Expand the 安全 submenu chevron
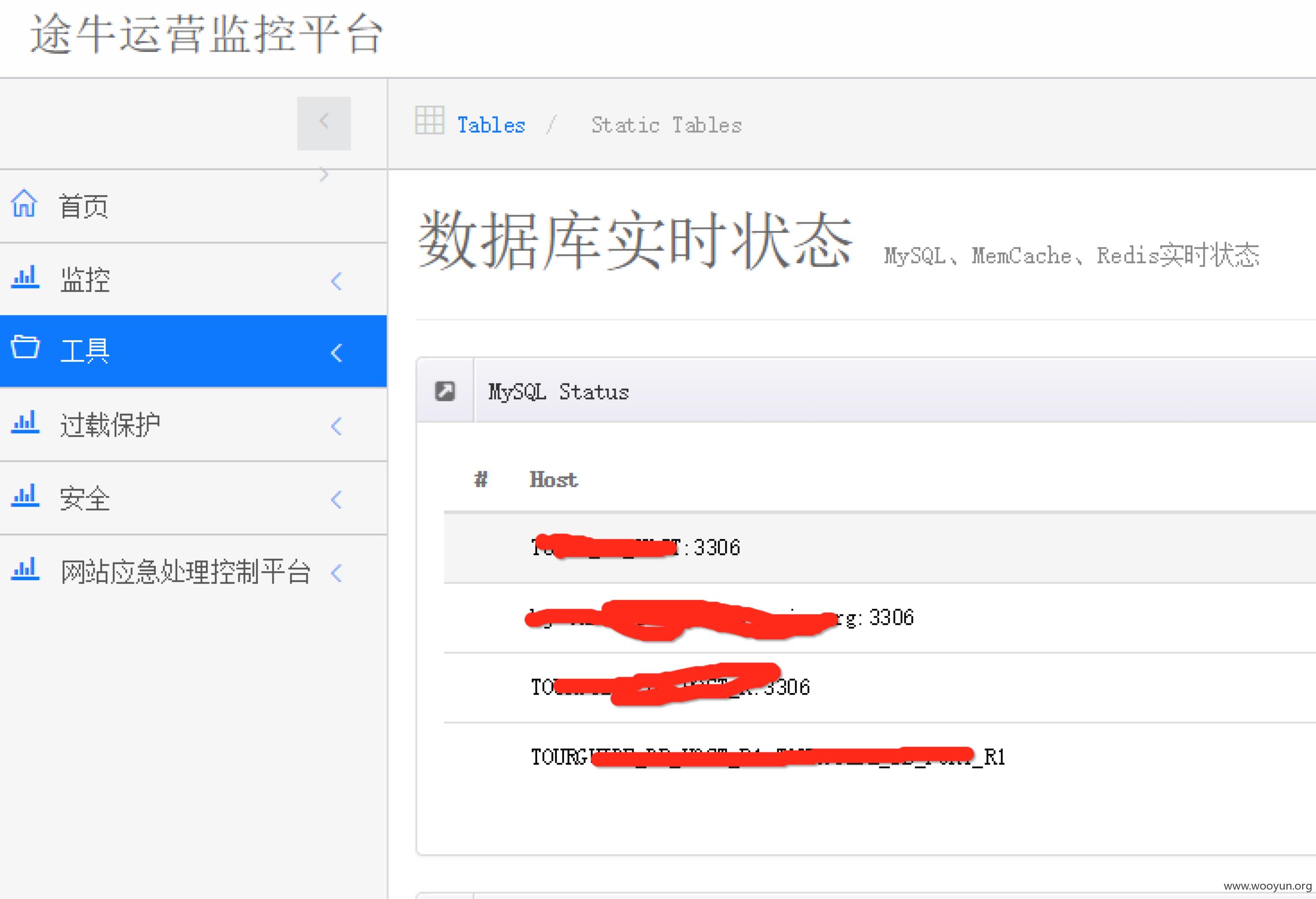The image size is (1316, 899). (337, 500)
